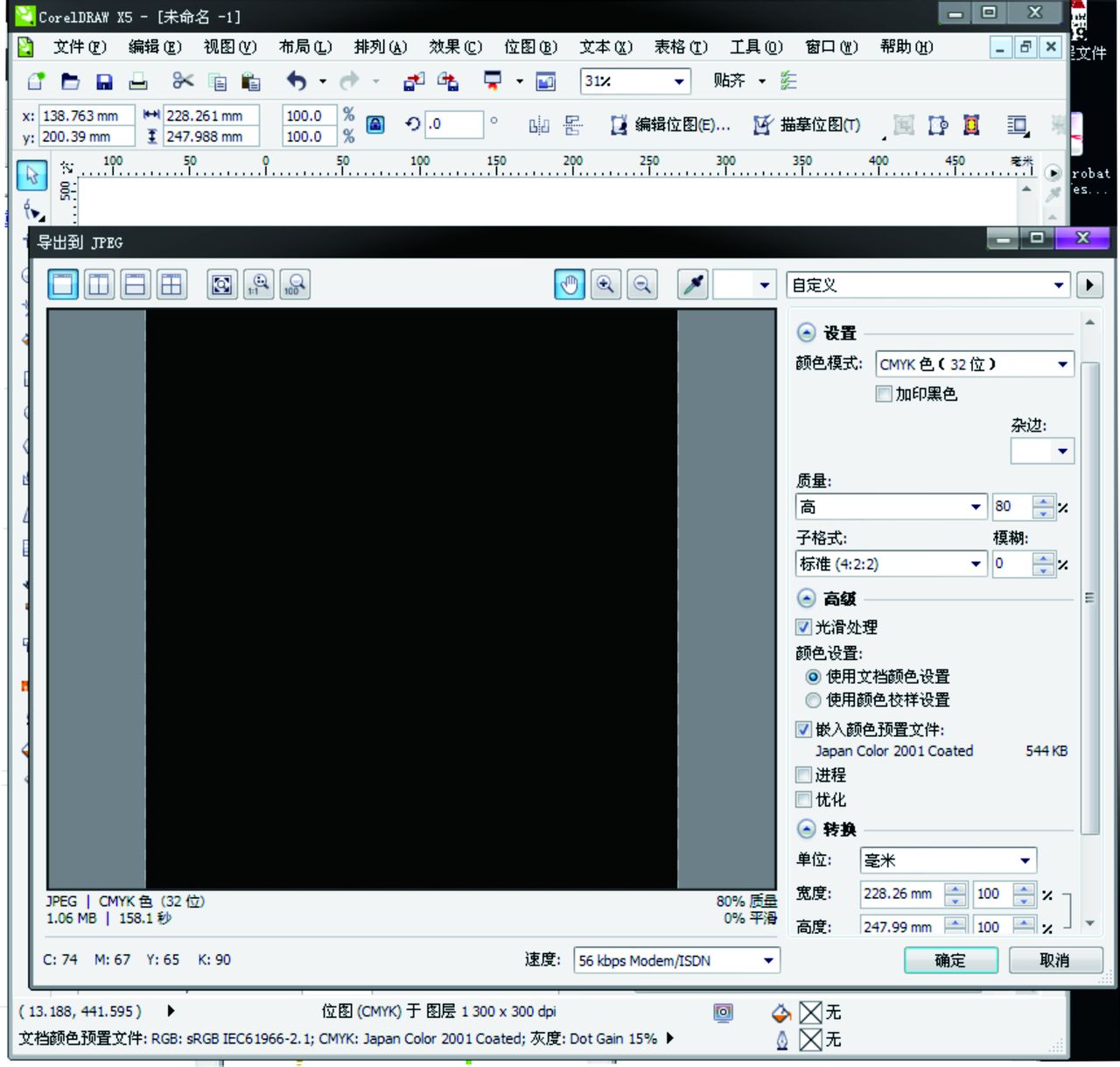The image size is (1120, 1067).
Task: Select 使用文档颜色设置 radio button
Action: click(813, 677)
